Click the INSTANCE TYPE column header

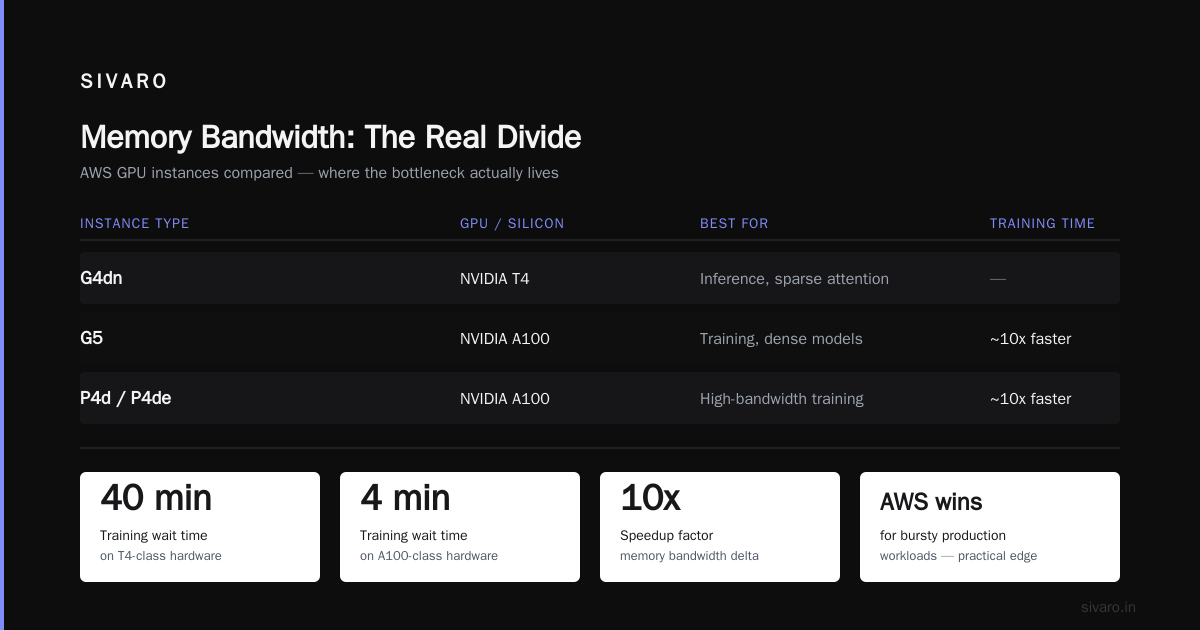[134, 223]
